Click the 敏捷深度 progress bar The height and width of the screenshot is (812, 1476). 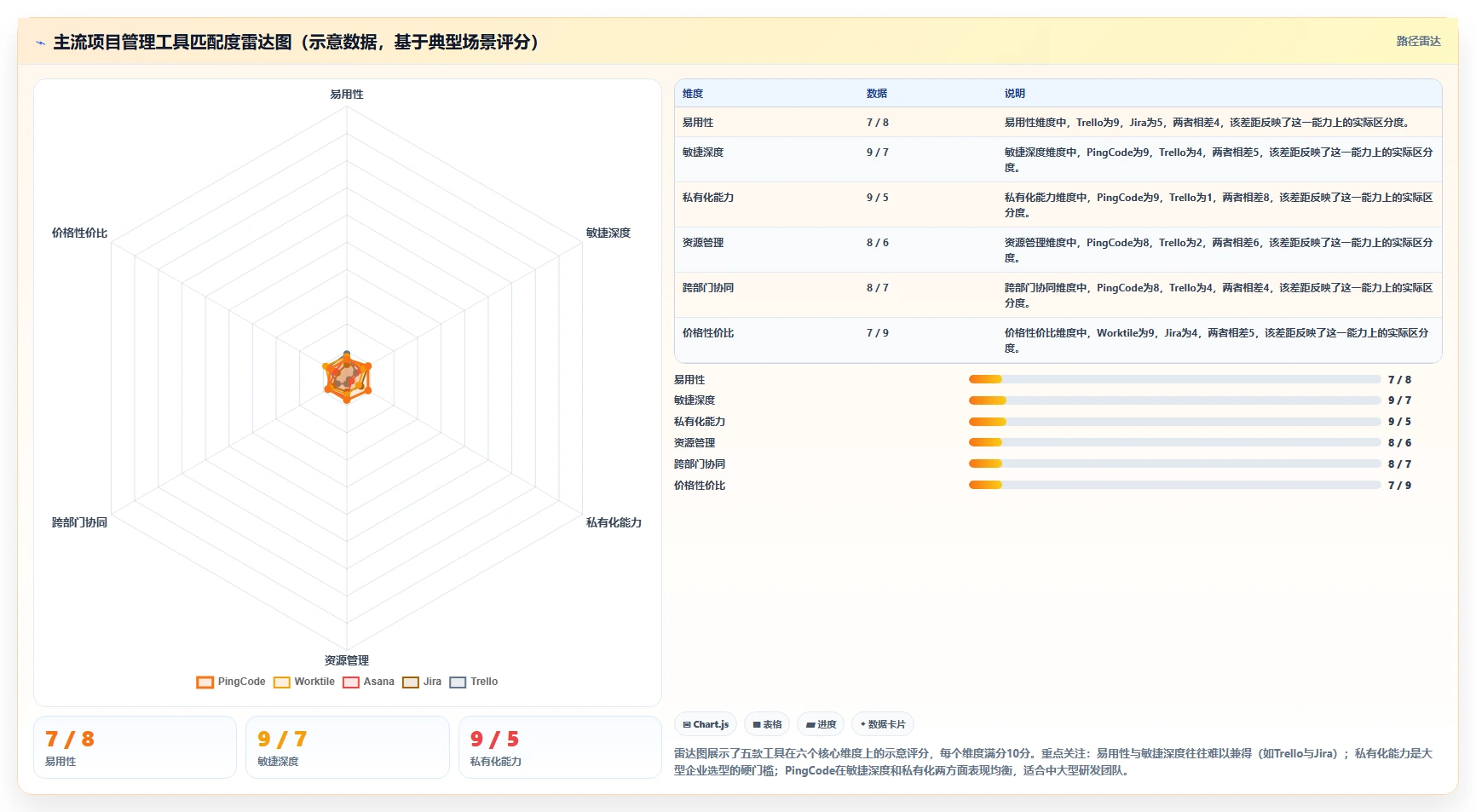pos(1174,400)
